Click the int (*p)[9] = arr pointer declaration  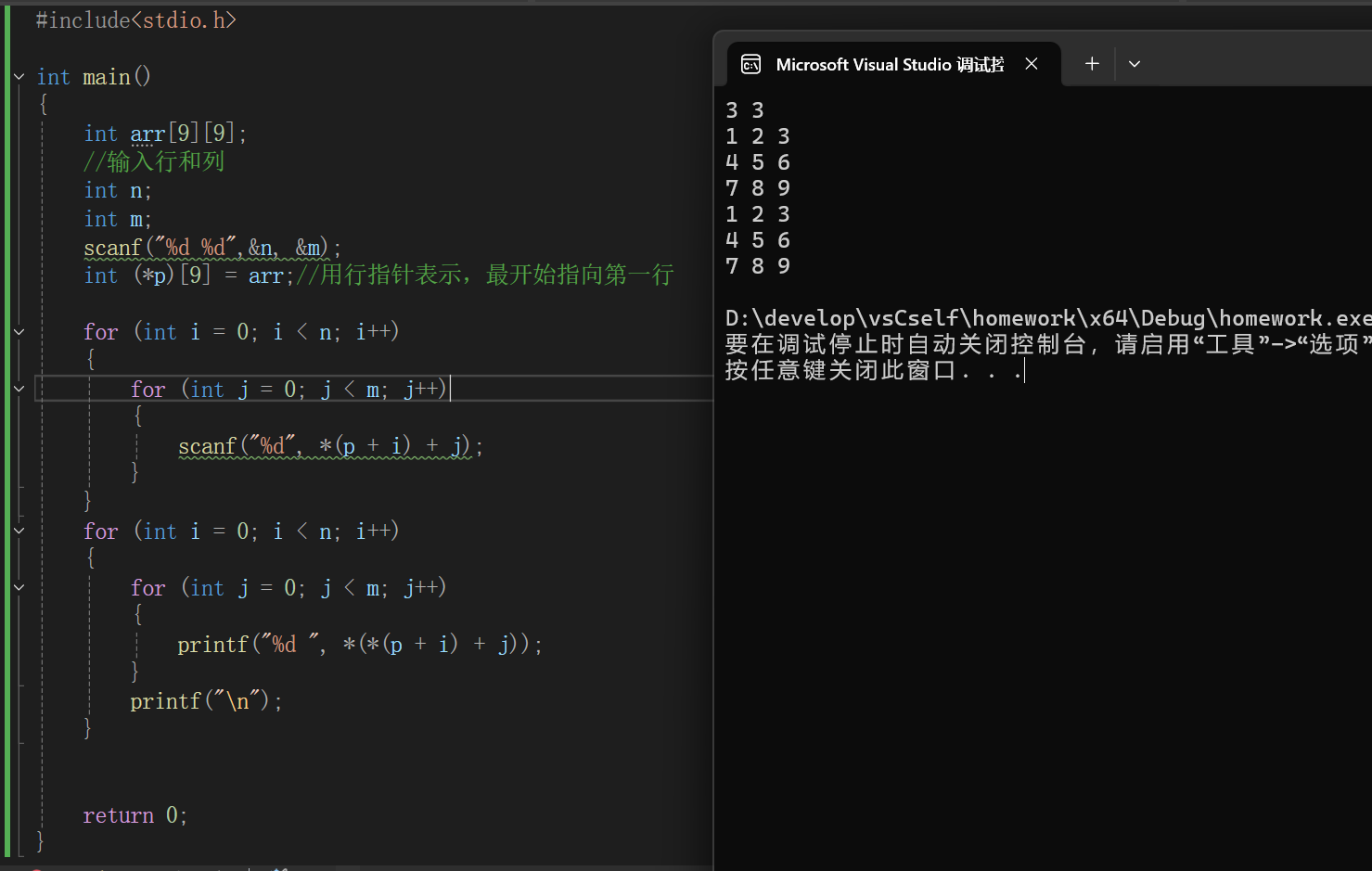[x=188, y=275]
